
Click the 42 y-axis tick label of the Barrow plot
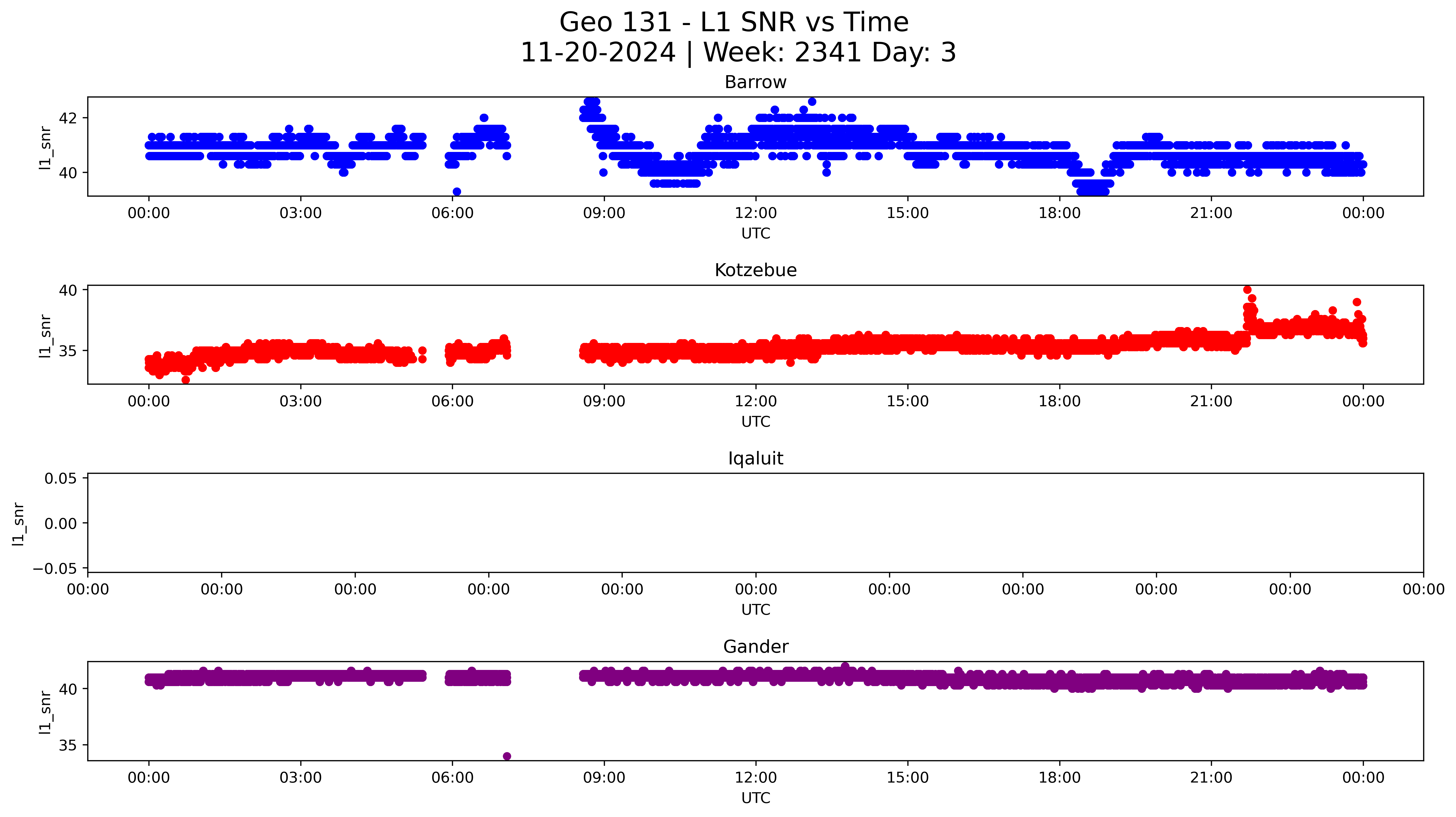68,118
